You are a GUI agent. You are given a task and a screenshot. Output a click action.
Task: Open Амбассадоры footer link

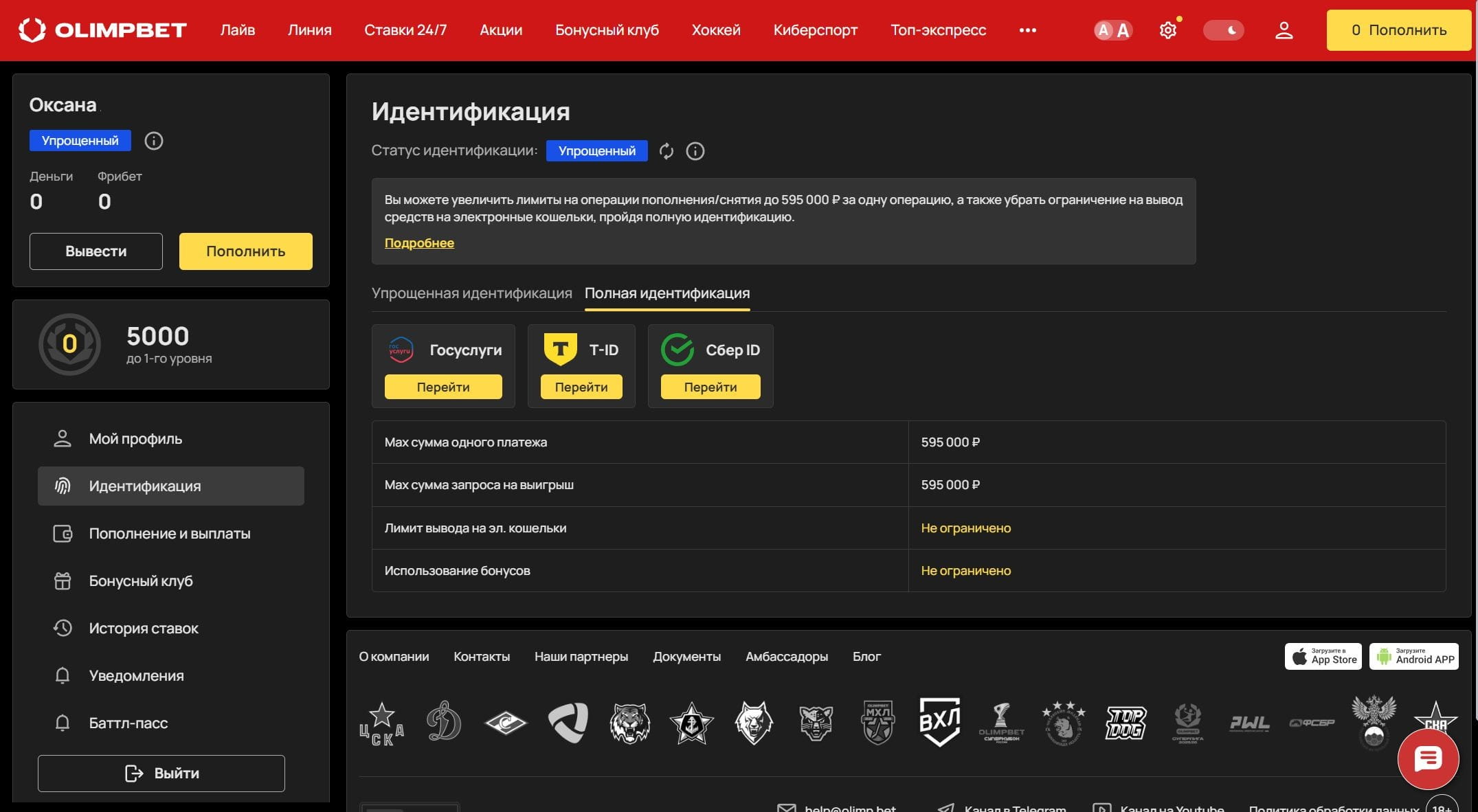tap(787, 657)
